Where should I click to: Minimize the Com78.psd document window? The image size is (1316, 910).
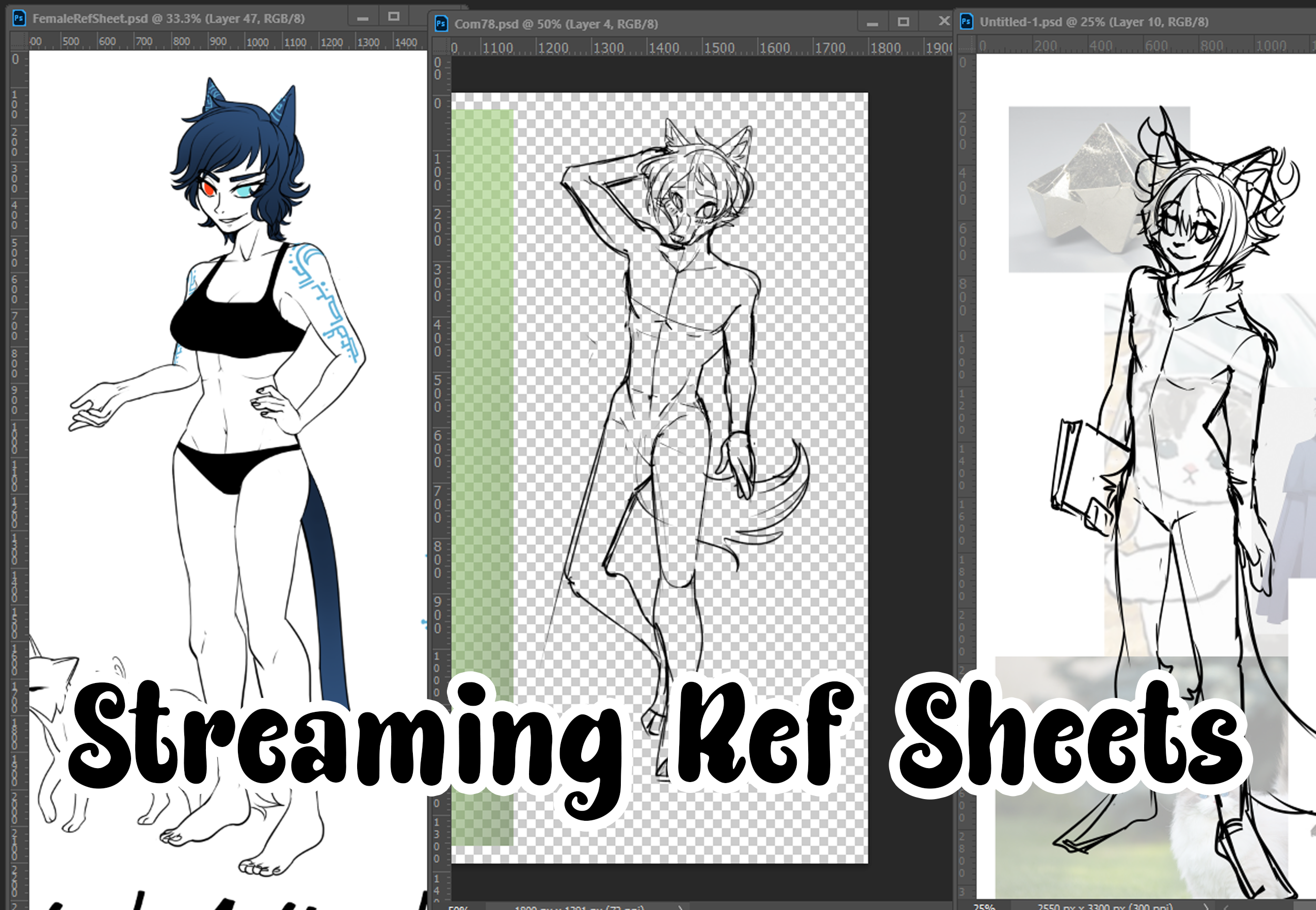click(x=872, y=24)
